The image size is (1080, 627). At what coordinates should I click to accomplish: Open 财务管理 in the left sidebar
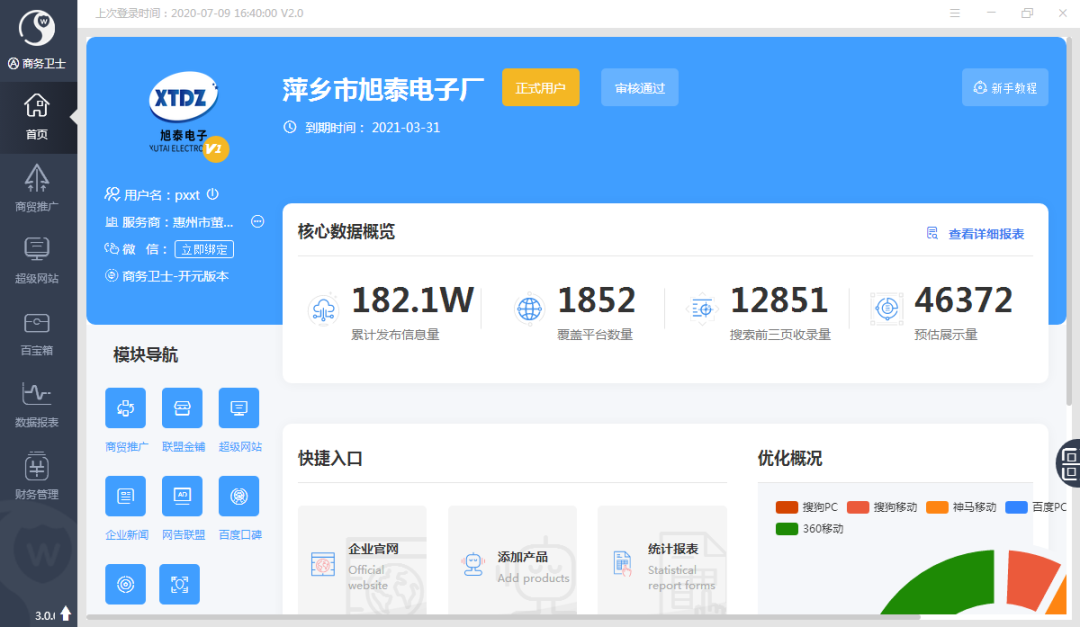37,476
